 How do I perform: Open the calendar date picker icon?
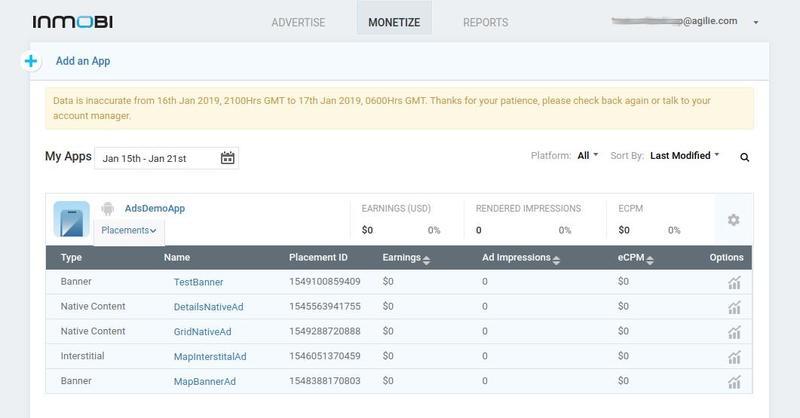(x=227, y=158)
